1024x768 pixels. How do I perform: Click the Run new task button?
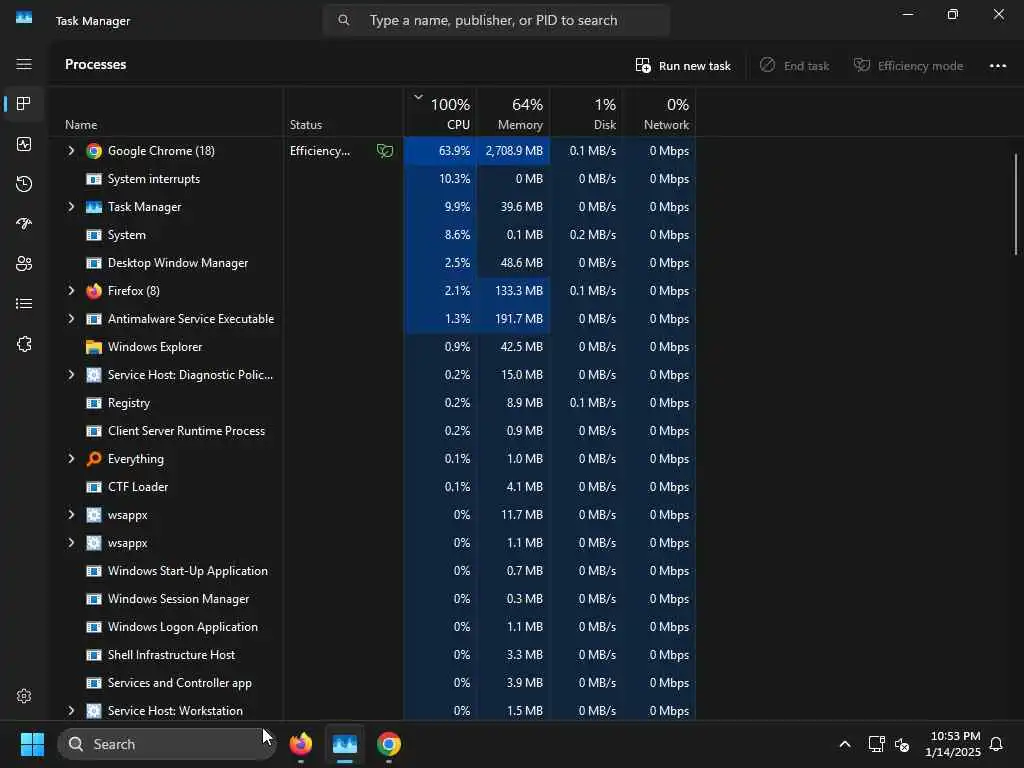pyautogui.click(x=683, y=65)
